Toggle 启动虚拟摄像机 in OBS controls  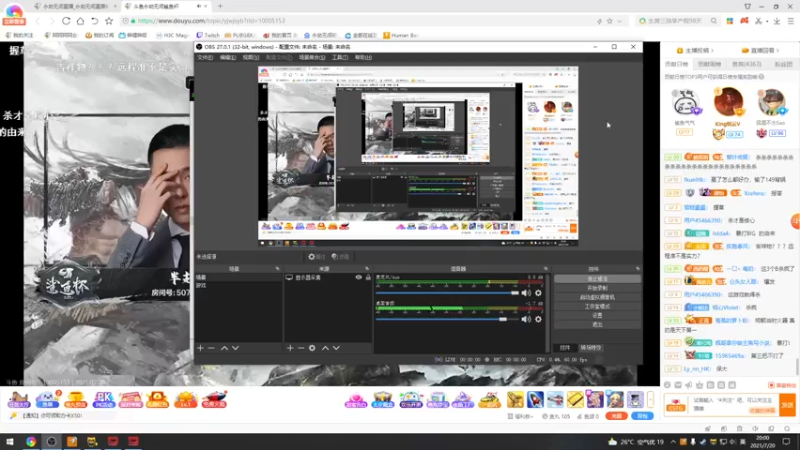pos(597,297)
